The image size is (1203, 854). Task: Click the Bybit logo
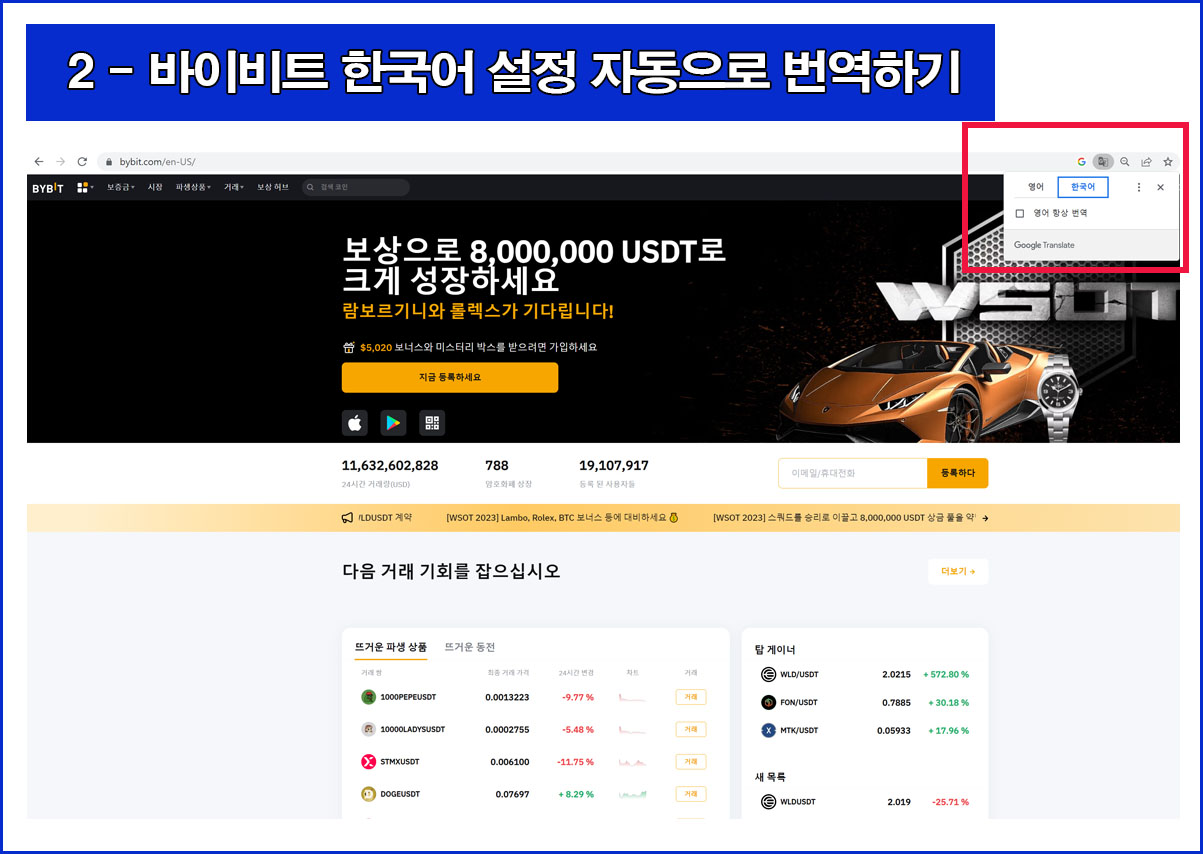(x=48, y=187)
